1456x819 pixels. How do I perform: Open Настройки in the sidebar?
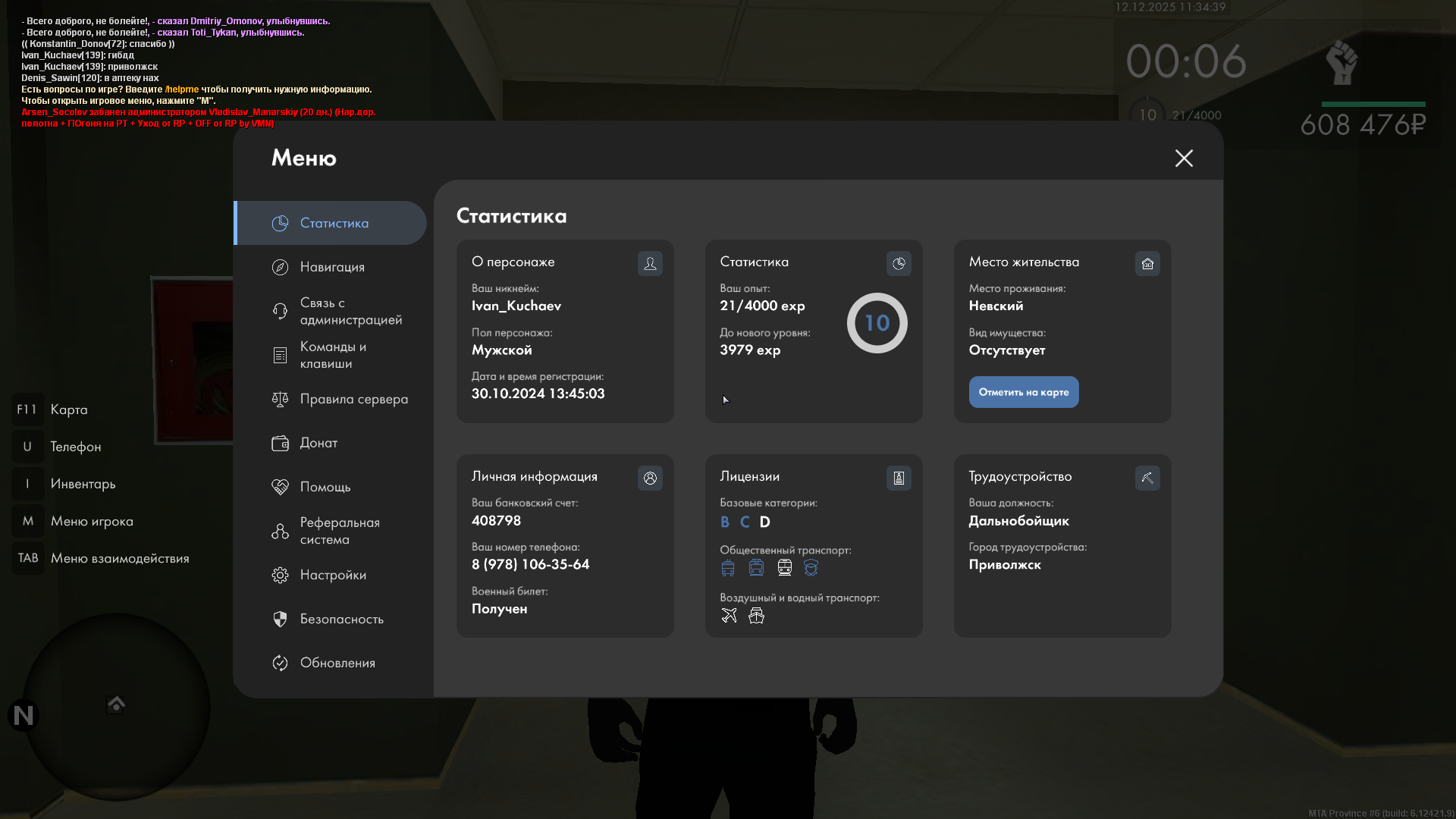[331, 575]
